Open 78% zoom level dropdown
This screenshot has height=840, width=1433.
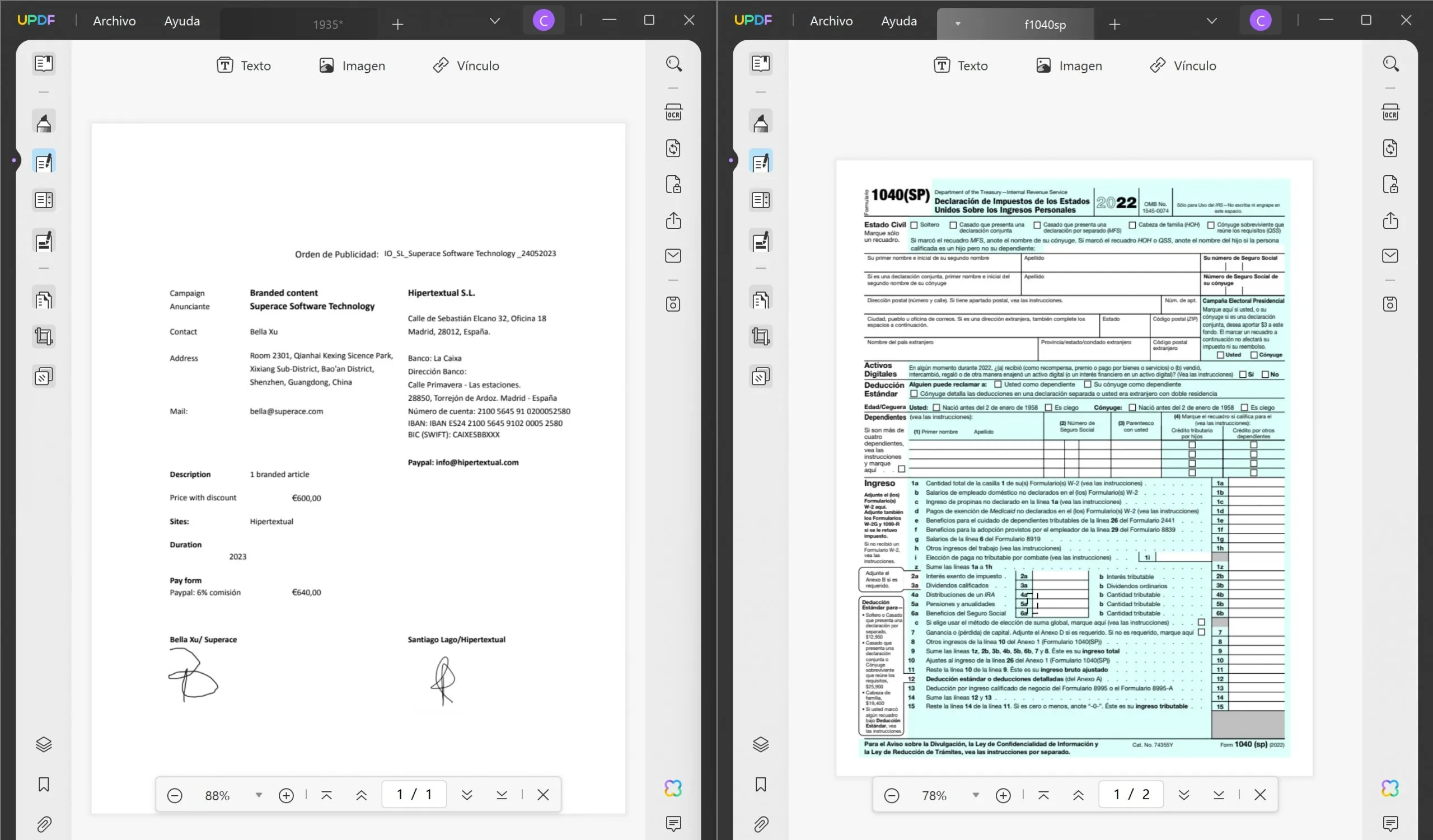pyautogui.click(x=976, y=795)
